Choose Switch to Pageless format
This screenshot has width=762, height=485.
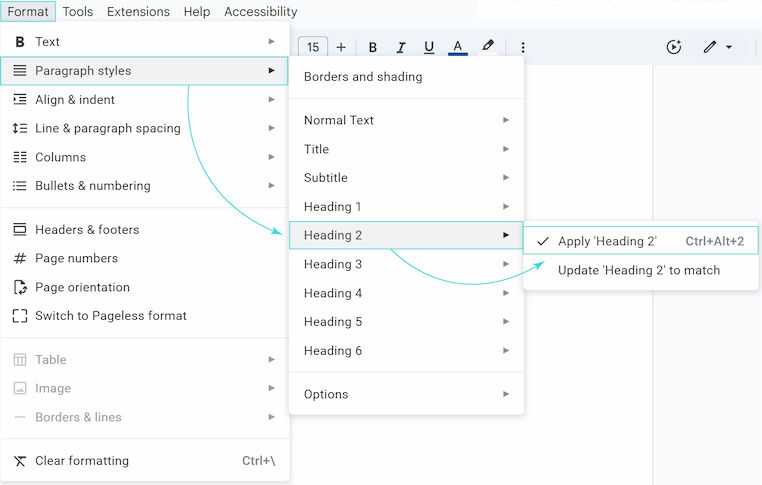tap(145, 316)
